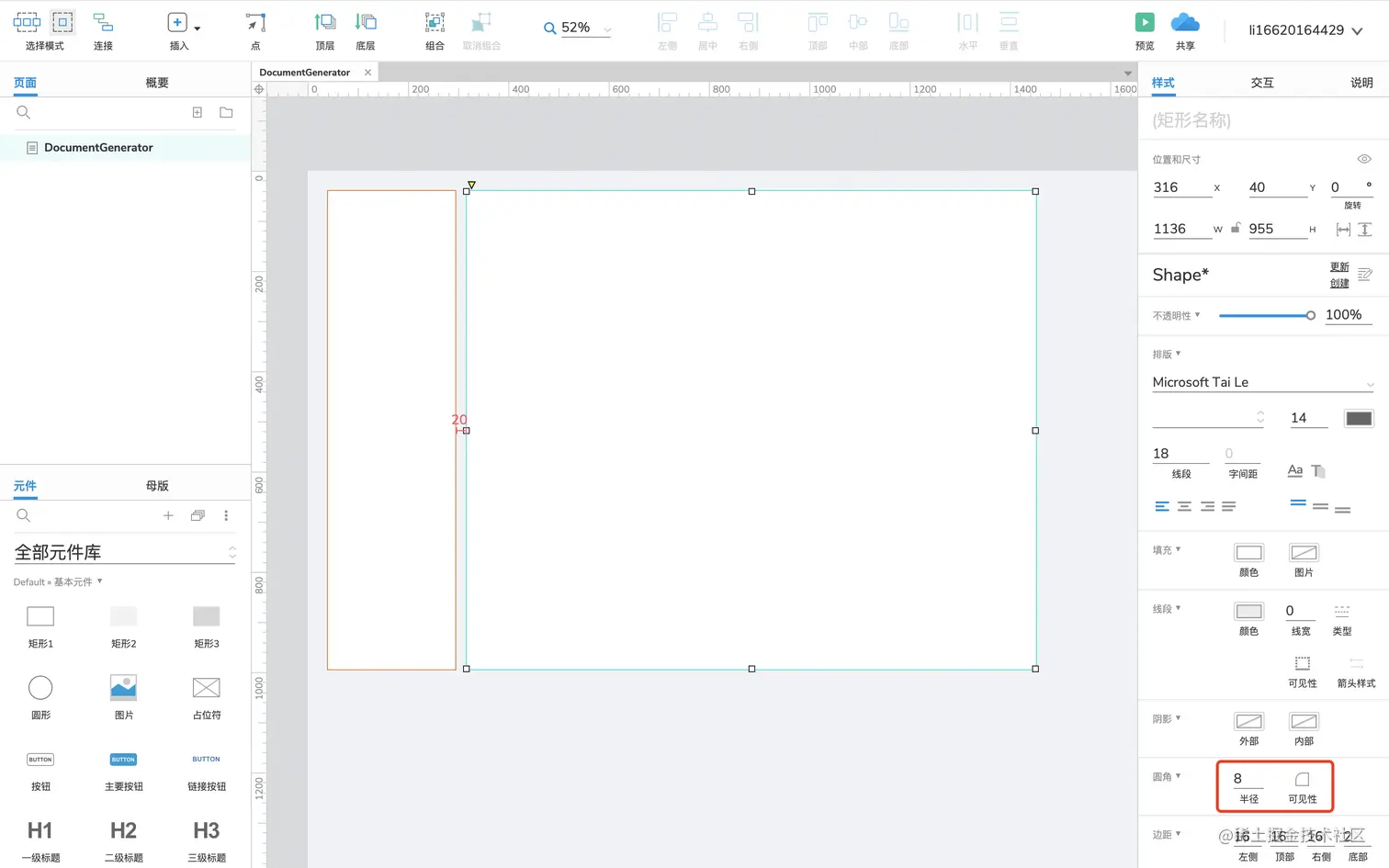
Task: Fit width to text icon
Action: tap(1343, 230)
